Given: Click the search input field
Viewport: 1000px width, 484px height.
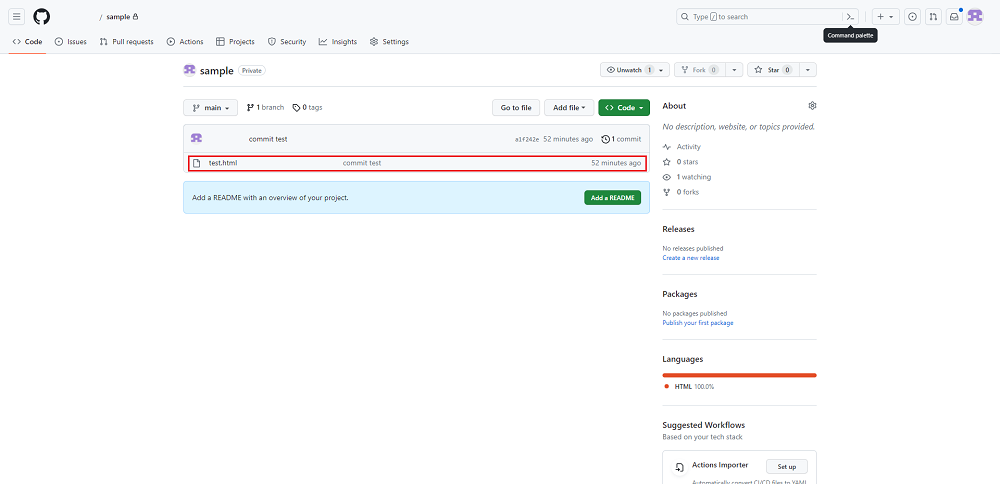Looking at the screenshot, I should click(760, 17).
